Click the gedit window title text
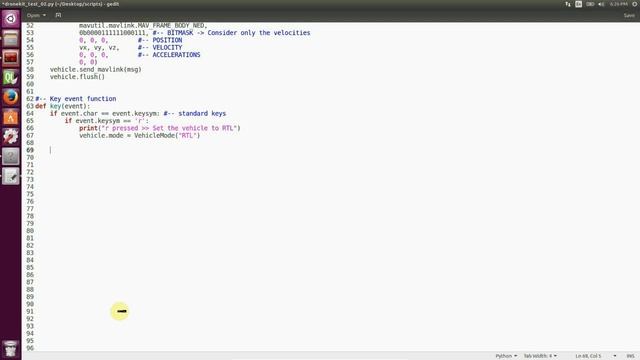The image size is (640, 360). (60, 4)
